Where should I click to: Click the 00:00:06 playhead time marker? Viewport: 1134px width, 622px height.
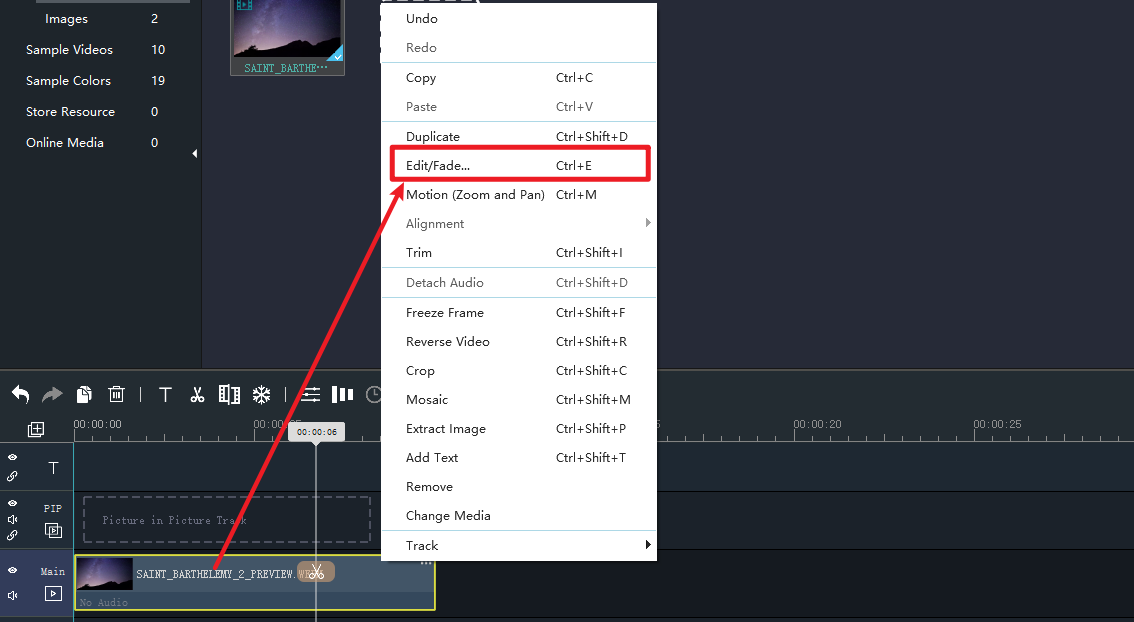click(x=316, y=432)
